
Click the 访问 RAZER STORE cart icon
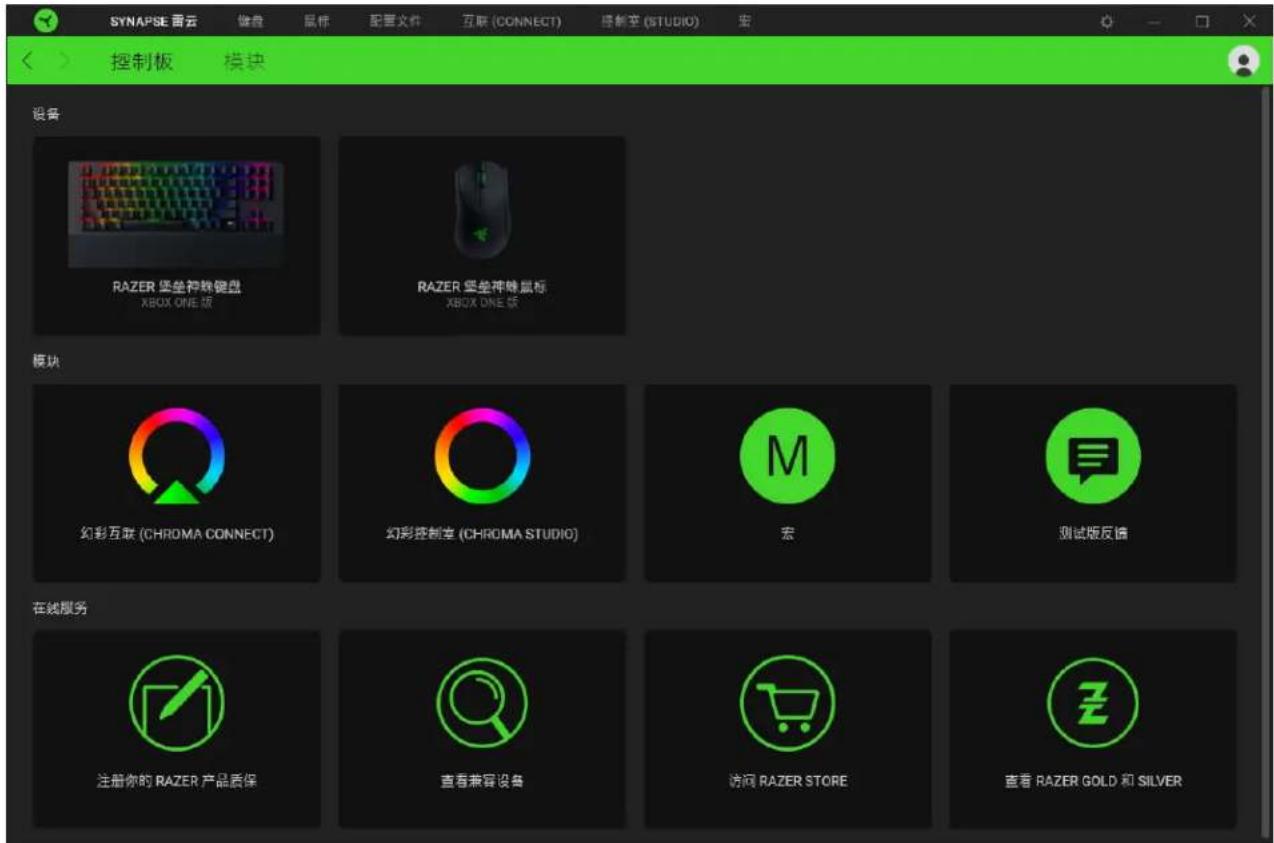(x=787, y=703)
